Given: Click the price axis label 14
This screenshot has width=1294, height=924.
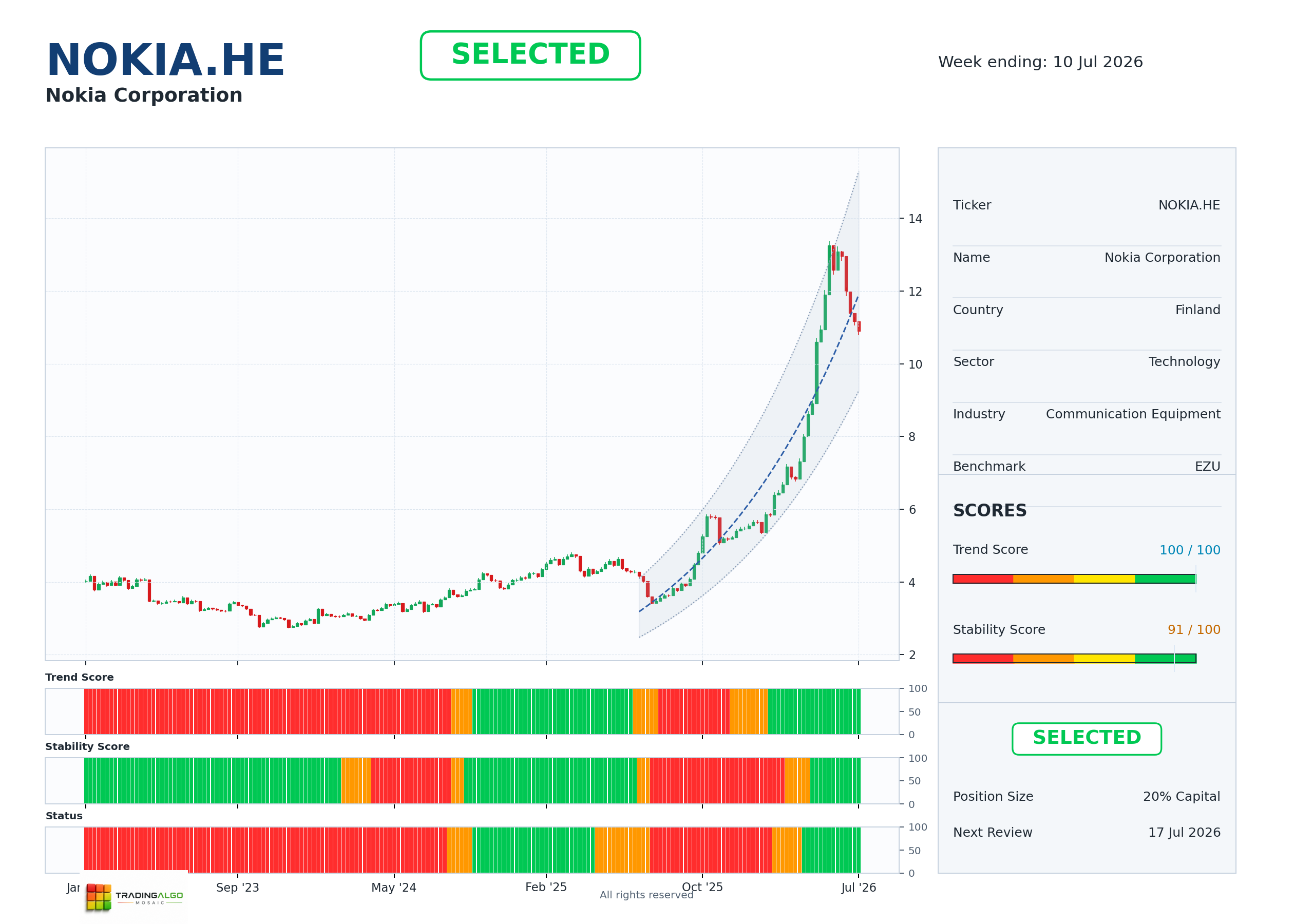Looking at the screenshot, I should click(x=915, y=219).
